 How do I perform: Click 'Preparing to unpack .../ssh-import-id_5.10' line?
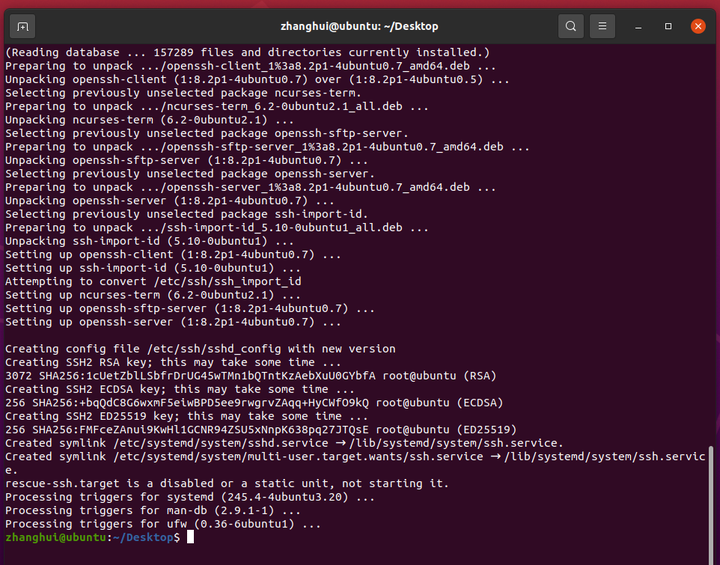click(x=217, y=228)
